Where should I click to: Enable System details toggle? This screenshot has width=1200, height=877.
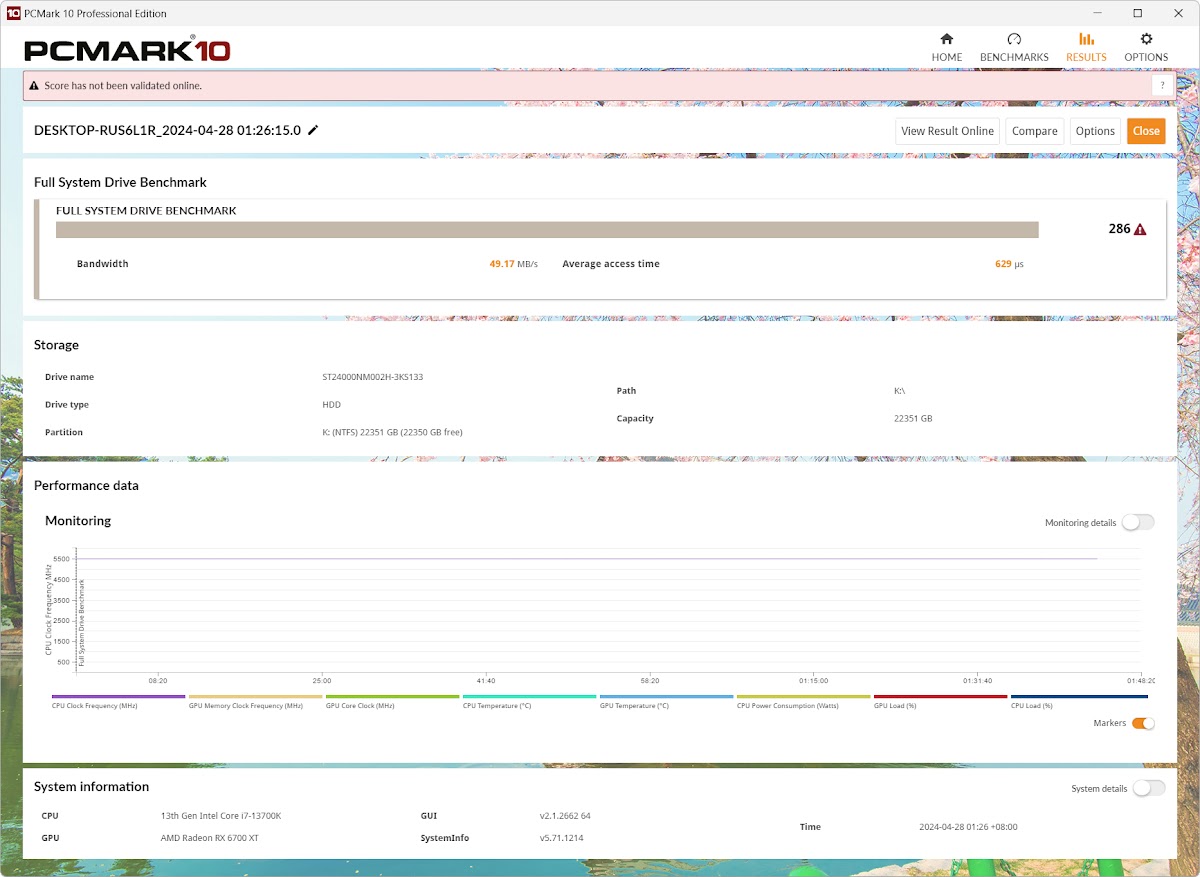[x=1149, y=788]
